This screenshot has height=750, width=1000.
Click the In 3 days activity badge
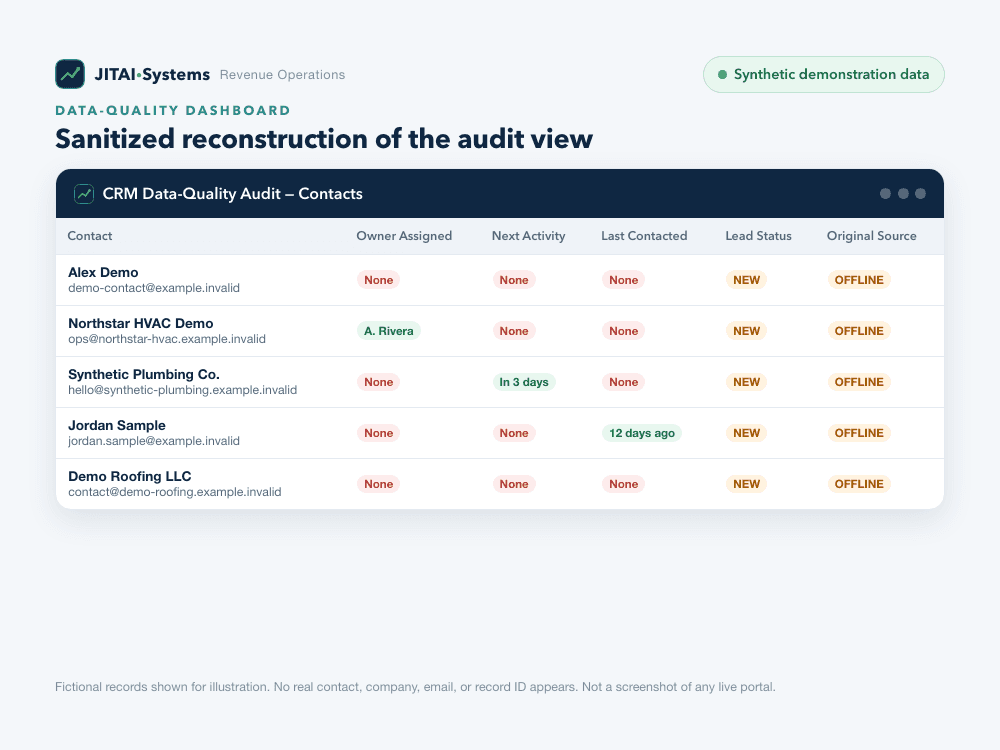(524, 382)
